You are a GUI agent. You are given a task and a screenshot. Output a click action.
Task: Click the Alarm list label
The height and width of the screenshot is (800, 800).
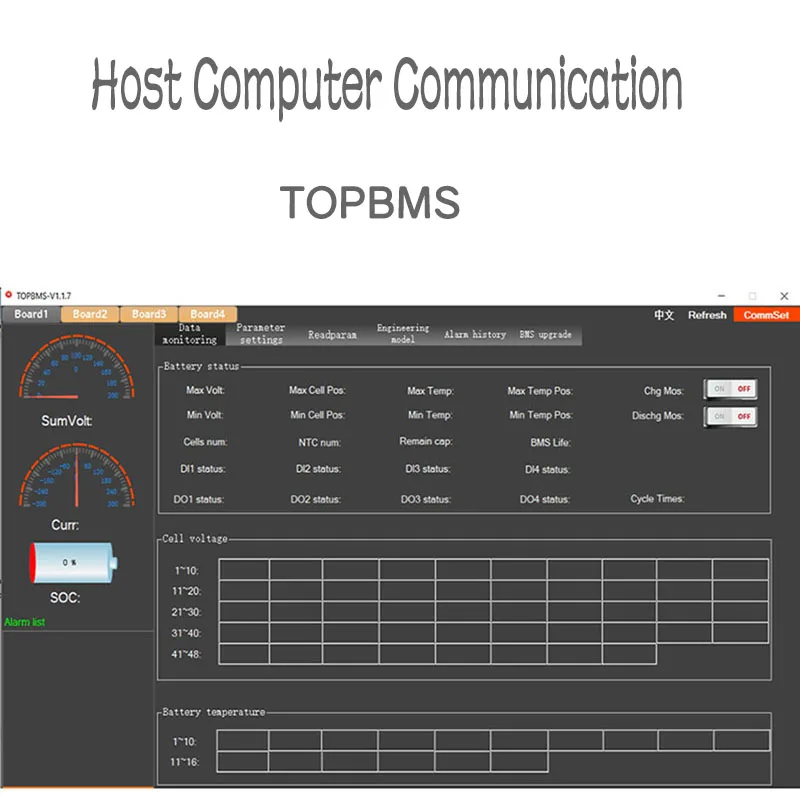click(24, 622)
